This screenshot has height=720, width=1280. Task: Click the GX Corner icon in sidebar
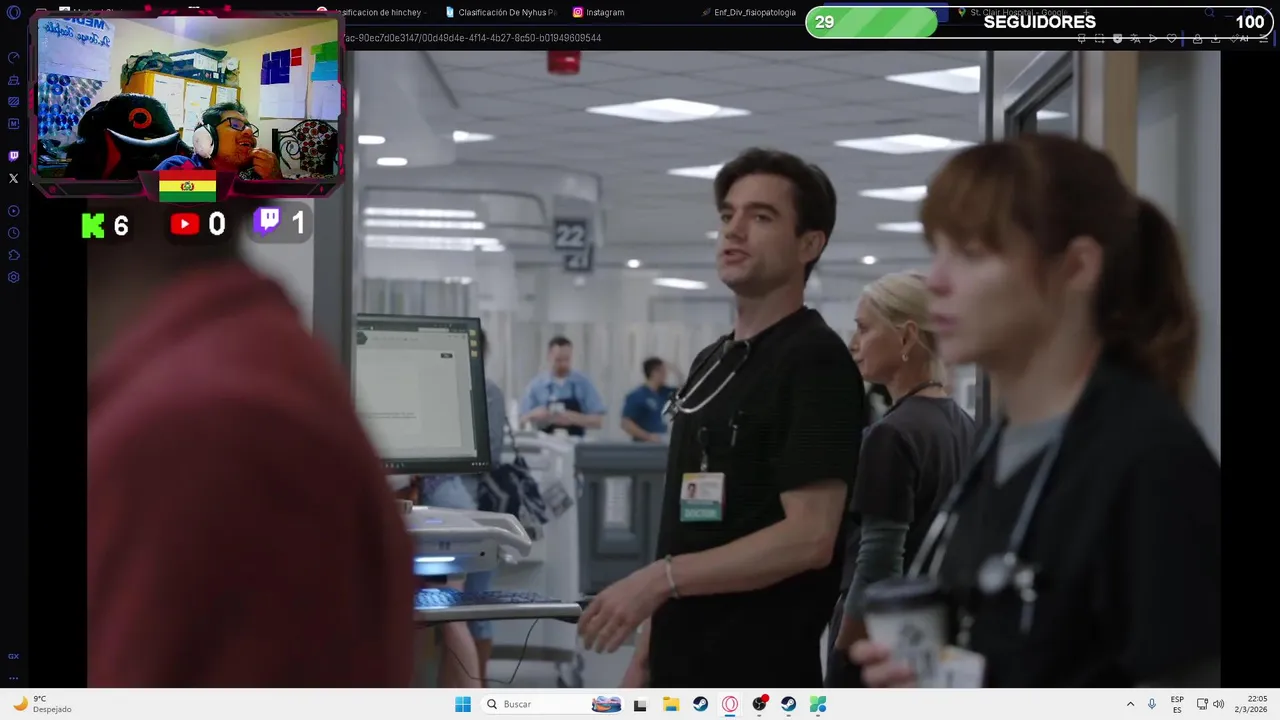pos(14,656)
